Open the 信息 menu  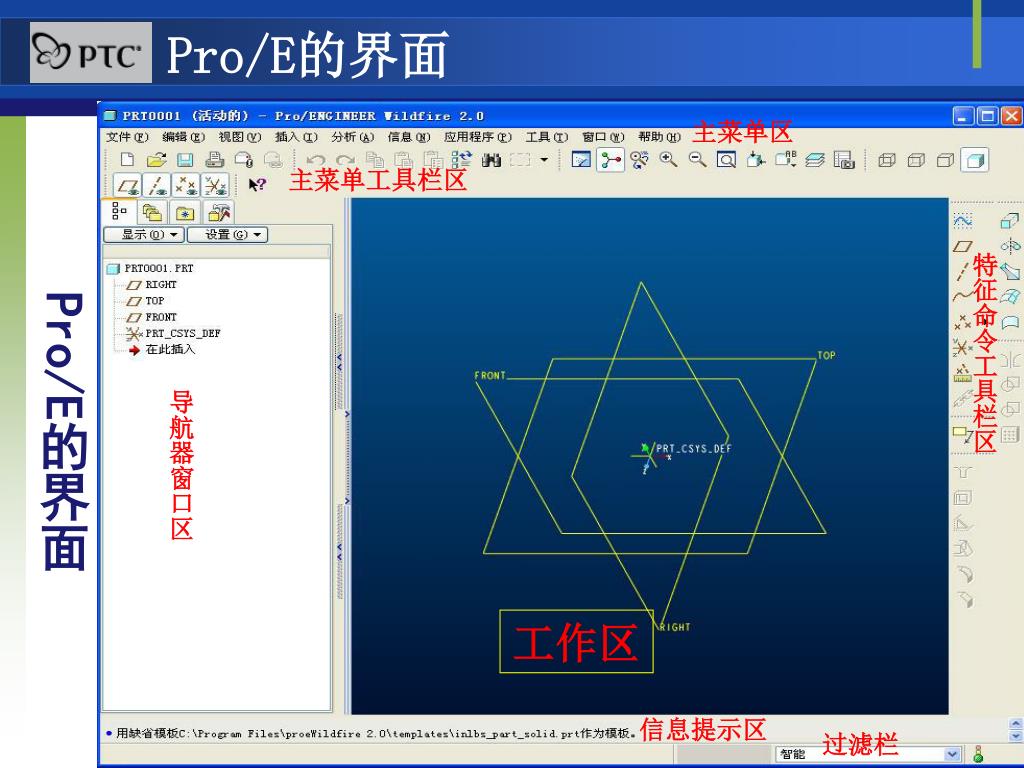point(409,137)
